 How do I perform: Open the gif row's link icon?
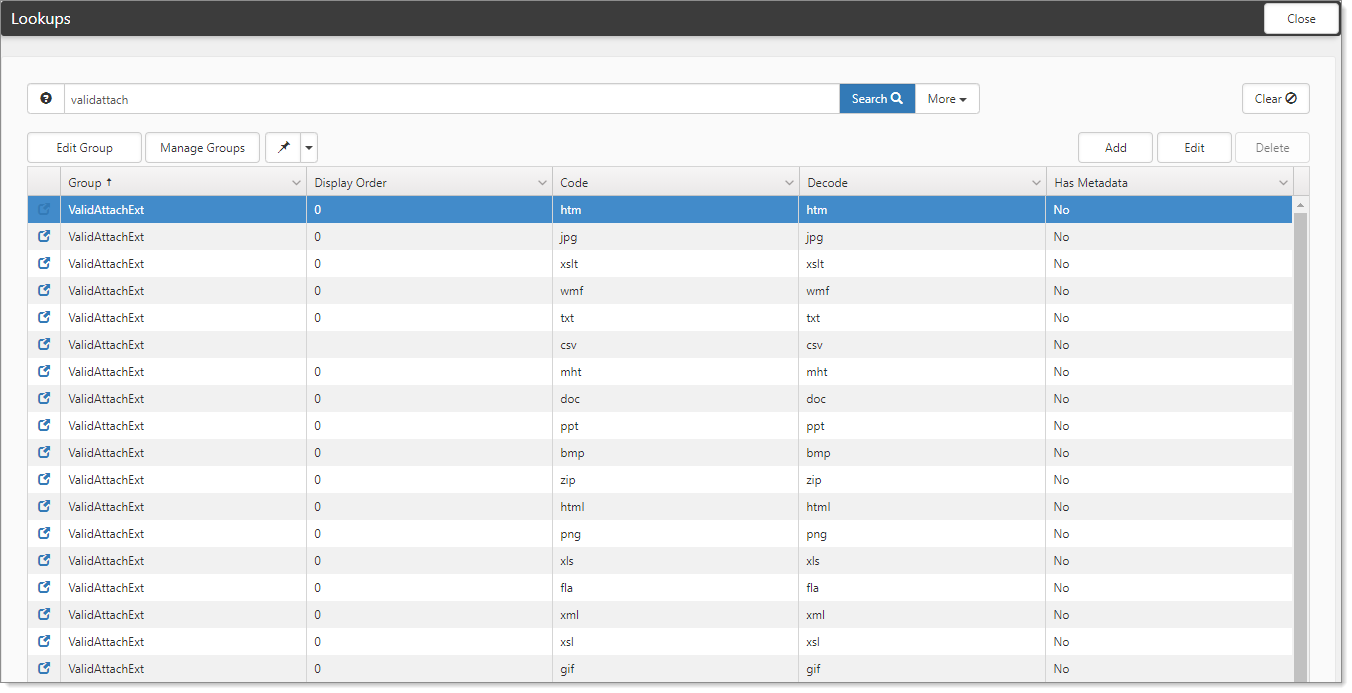point(44,669)
